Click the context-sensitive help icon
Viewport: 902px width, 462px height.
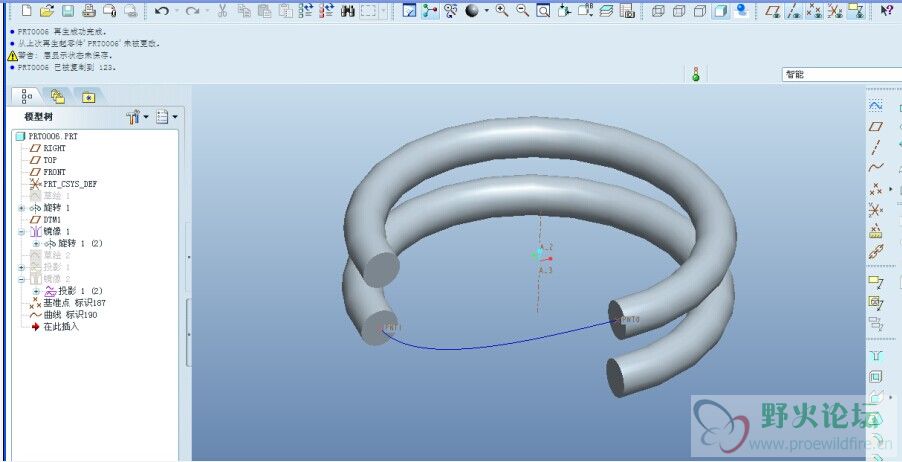click(x=886, y=11)
